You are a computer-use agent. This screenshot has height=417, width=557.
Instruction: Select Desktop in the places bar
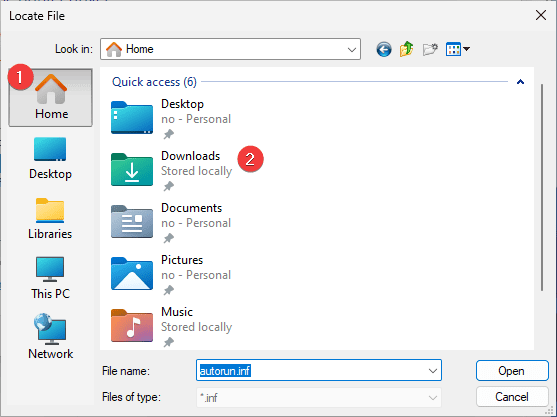[50, 158]
